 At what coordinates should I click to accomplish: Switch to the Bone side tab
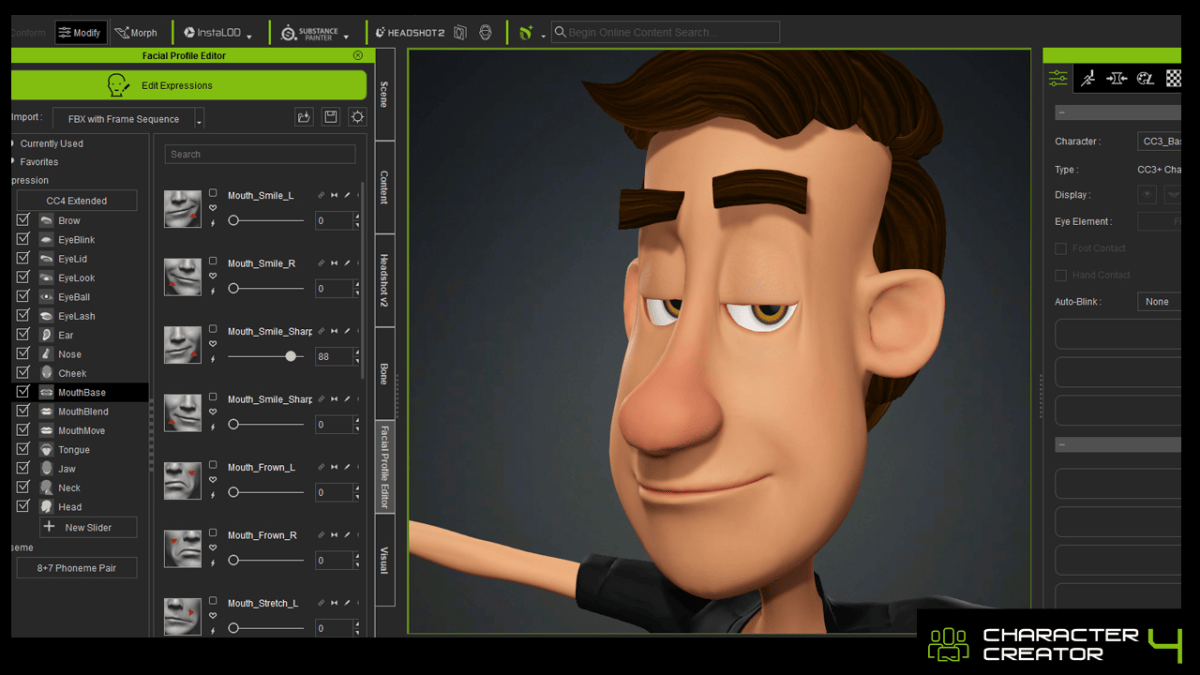384,373
